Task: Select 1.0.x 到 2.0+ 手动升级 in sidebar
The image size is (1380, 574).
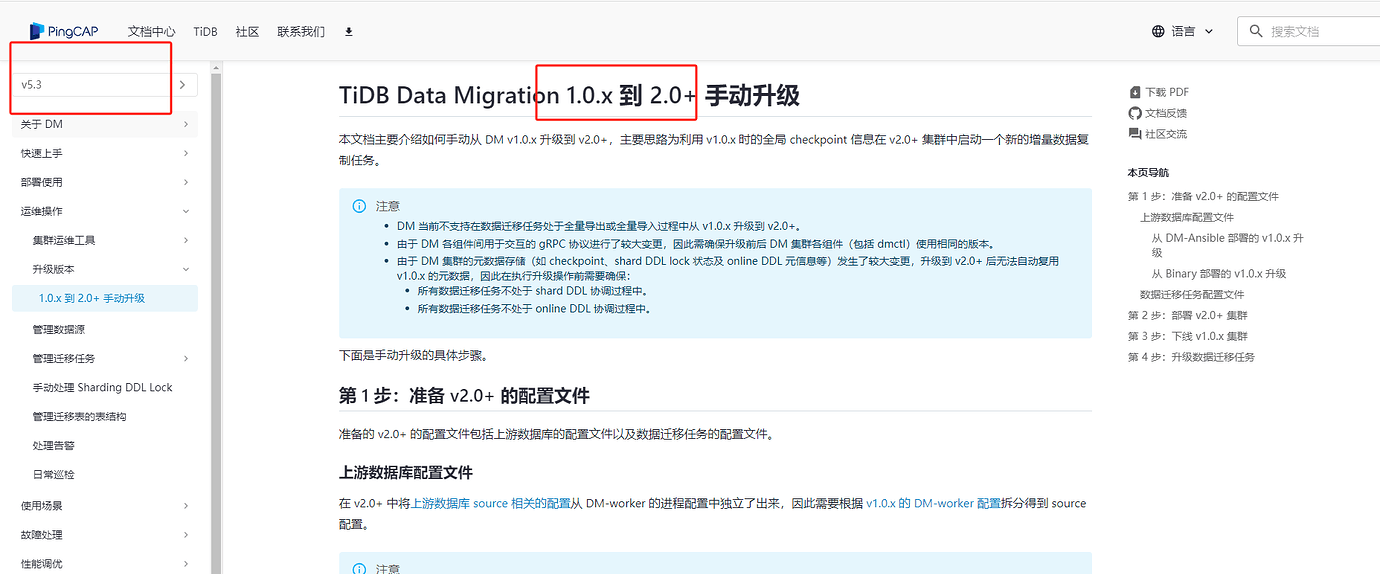Action: coord(105,298)
